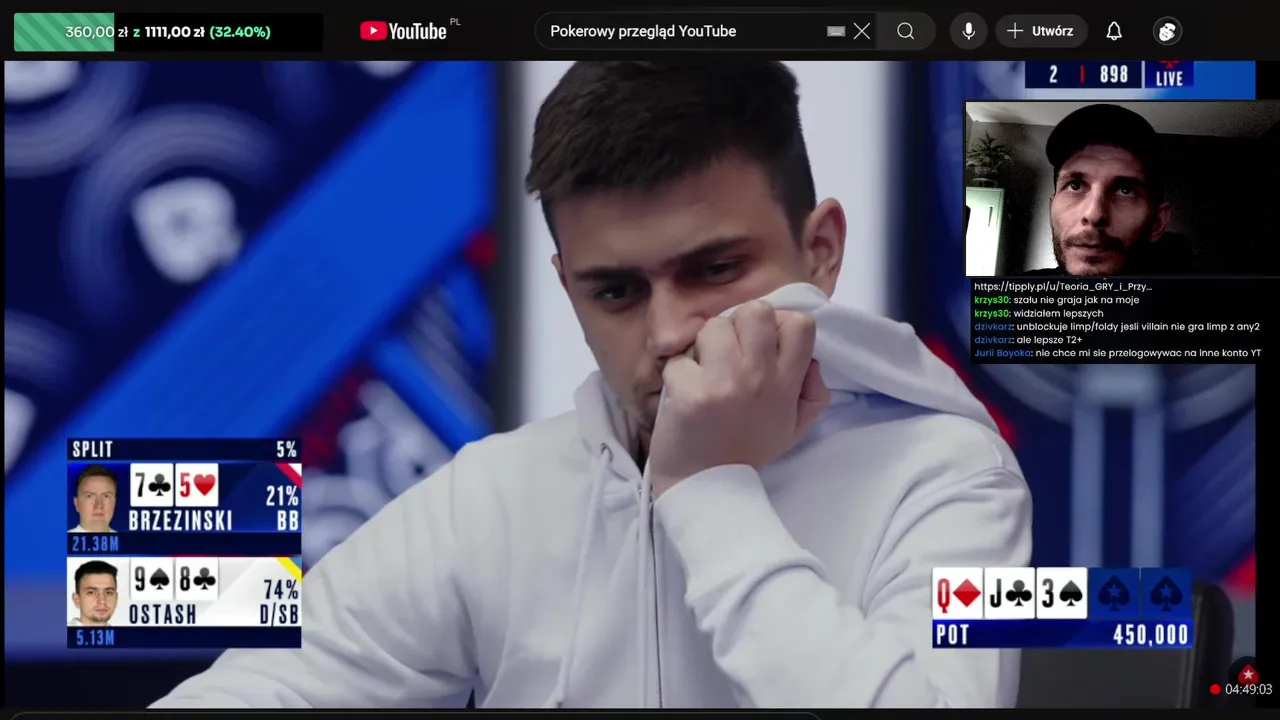Click krzys30's message 'szału nie grają jak na moje'

pyautogui.click(x=1056, y=300)
